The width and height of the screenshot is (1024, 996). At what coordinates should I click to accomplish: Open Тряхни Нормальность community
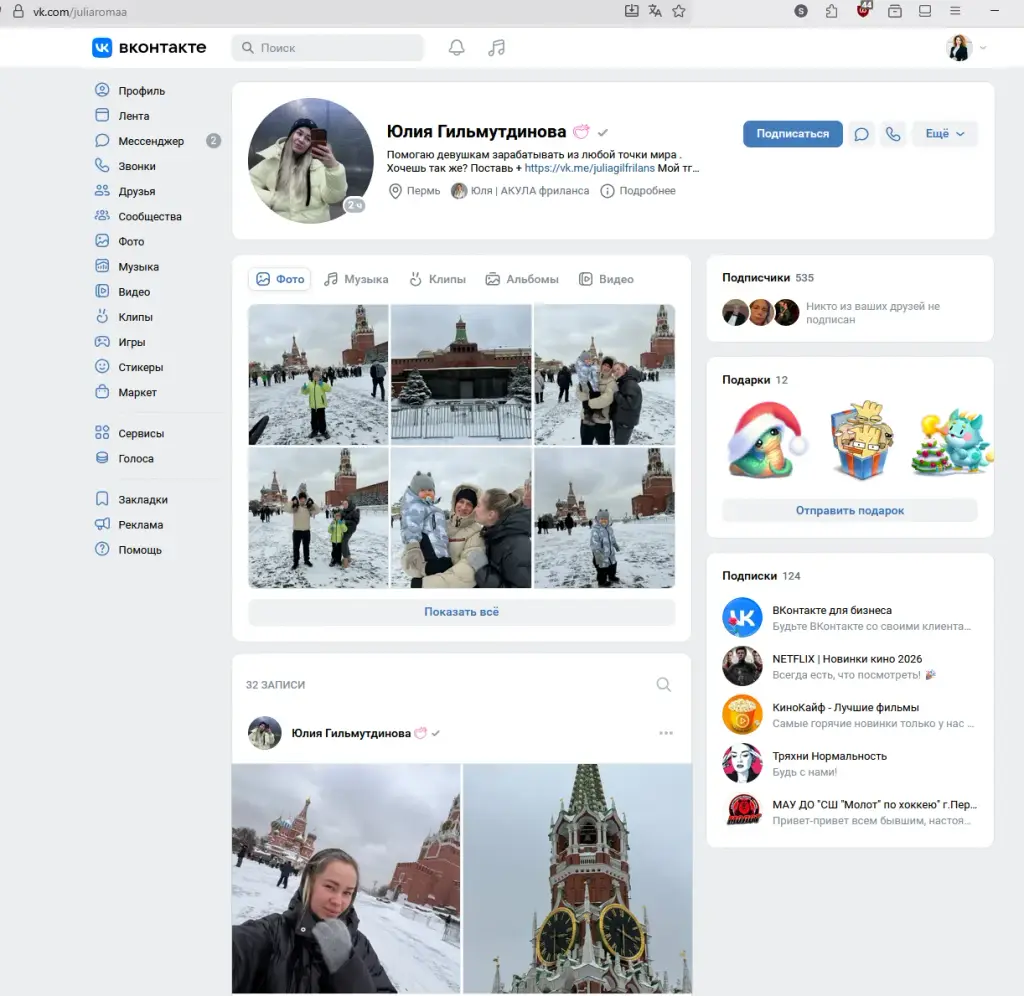(849, 763)
